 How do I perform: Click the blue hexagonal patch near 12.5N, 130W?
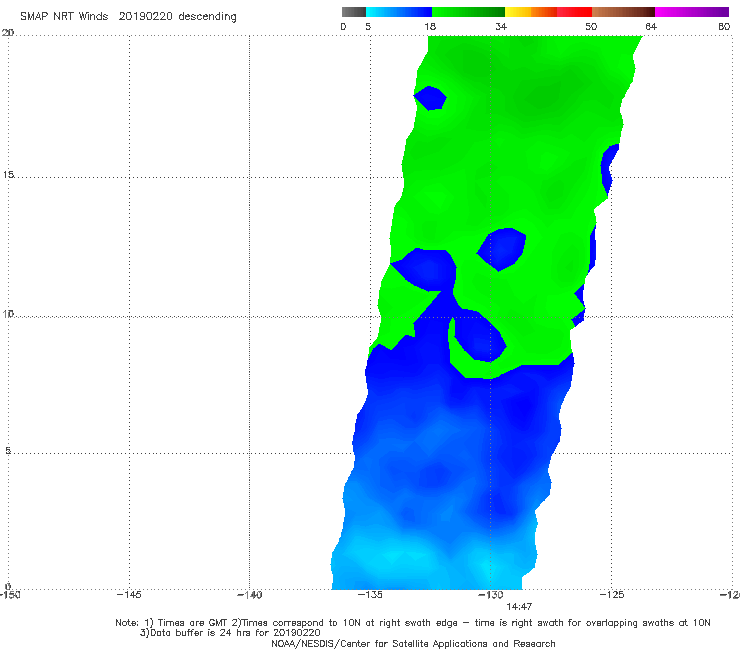(502, 249)
